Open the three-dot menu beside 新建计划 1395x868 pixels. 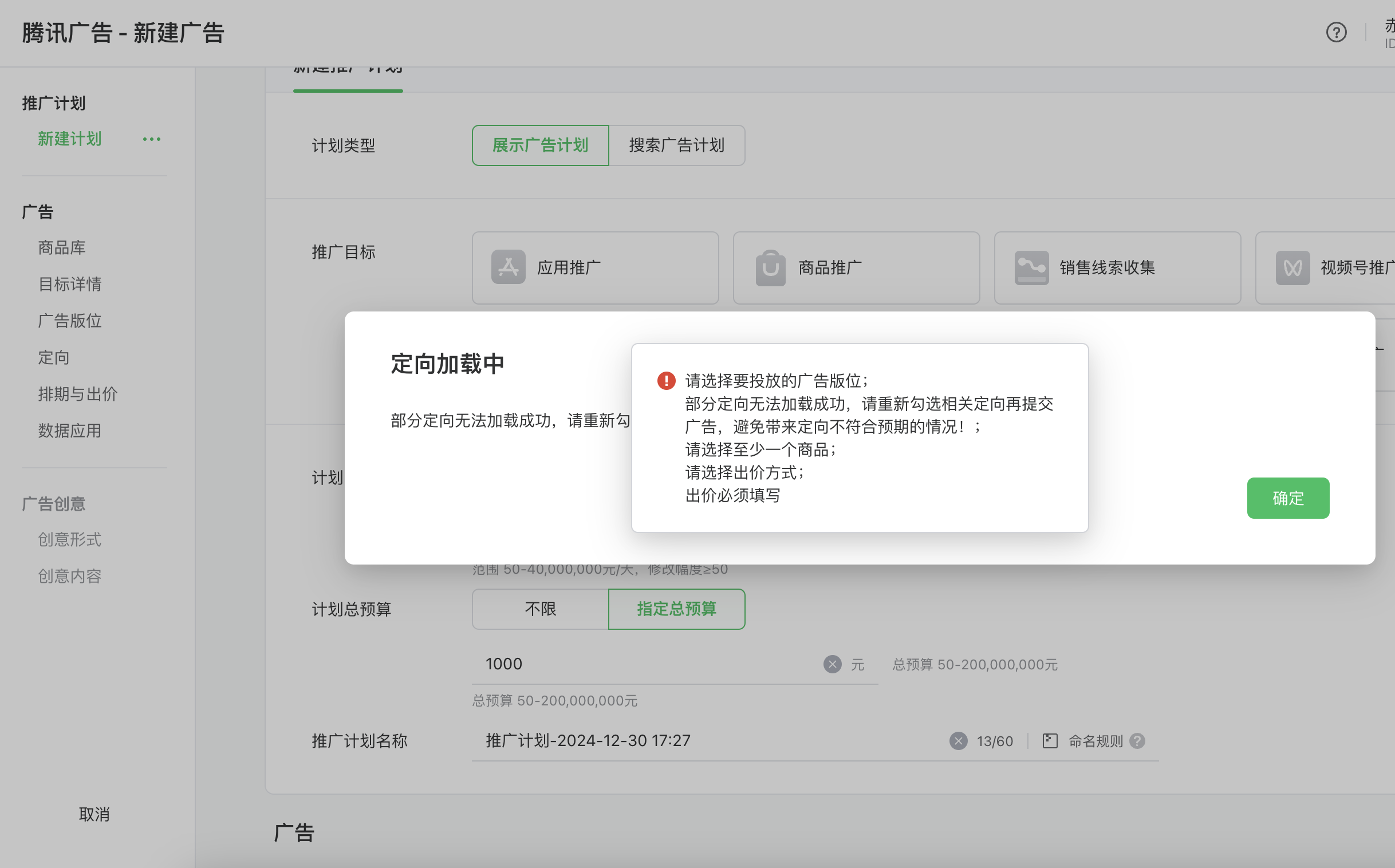[152, 139]
